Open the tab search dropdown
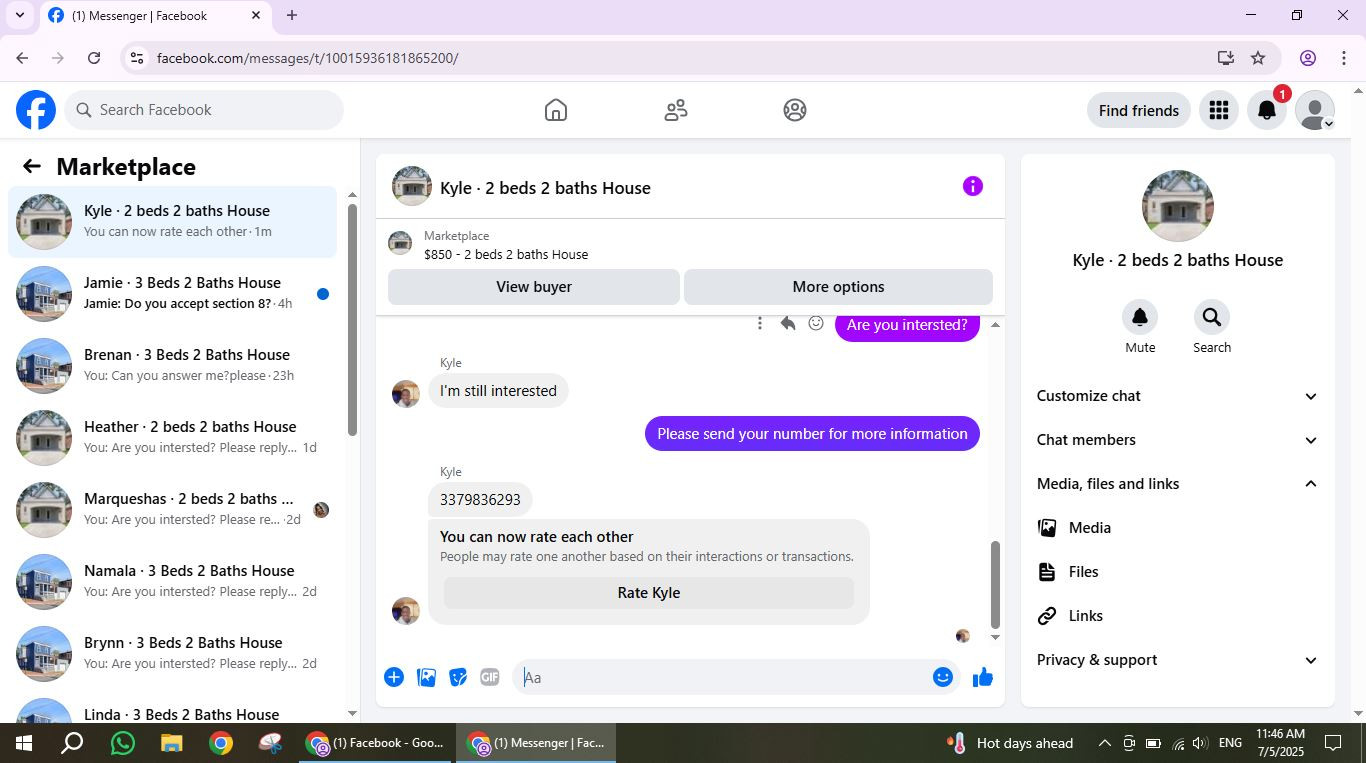The image size is (1366, 763). [19, 15]
